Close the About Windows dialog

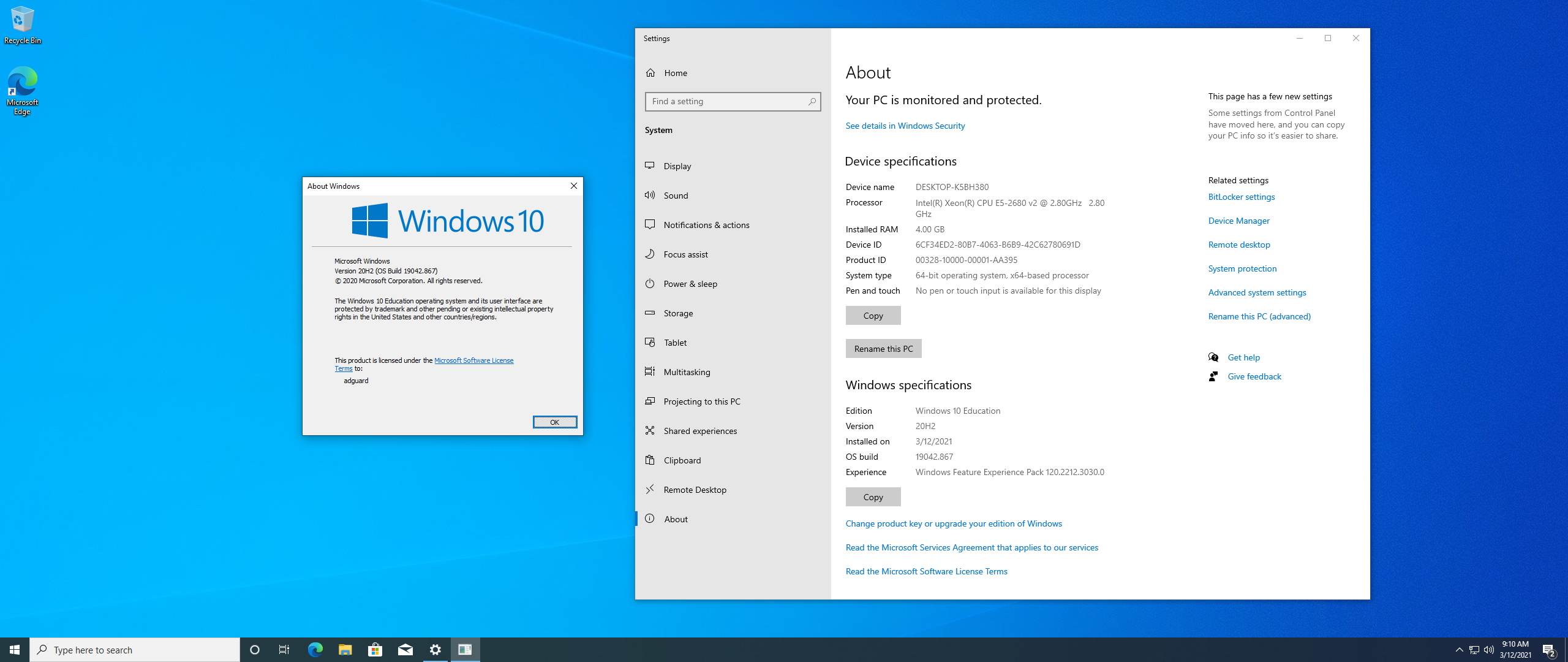(x=574, y=186)
